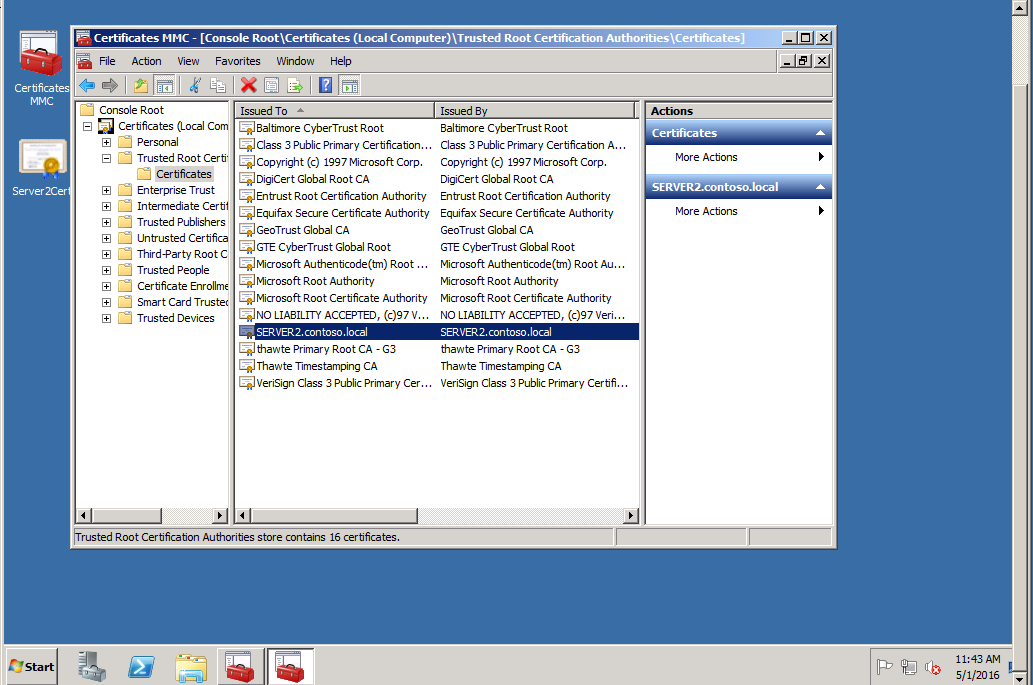The image size is (1033, 685).
Task: Collapse Trusted Root Certification Authorities node
Action: point(106,158)
